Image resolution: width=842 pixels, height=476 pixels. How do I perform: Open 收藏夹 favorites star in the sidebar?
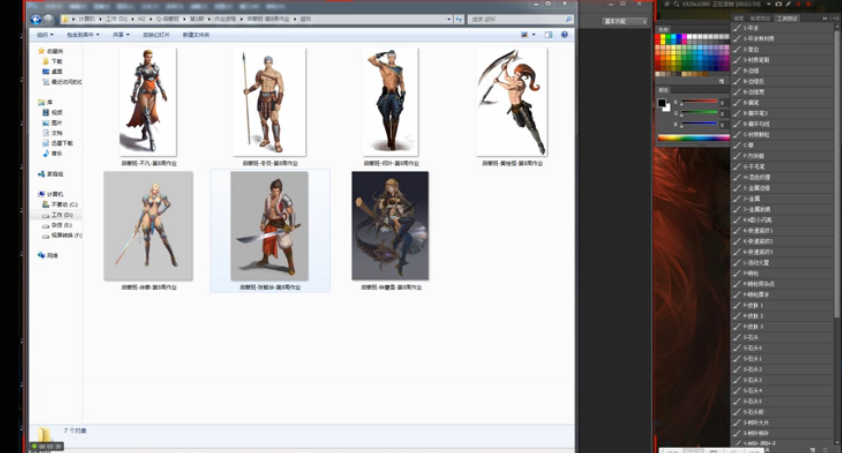pyautogui.click(x=50, y=51)
